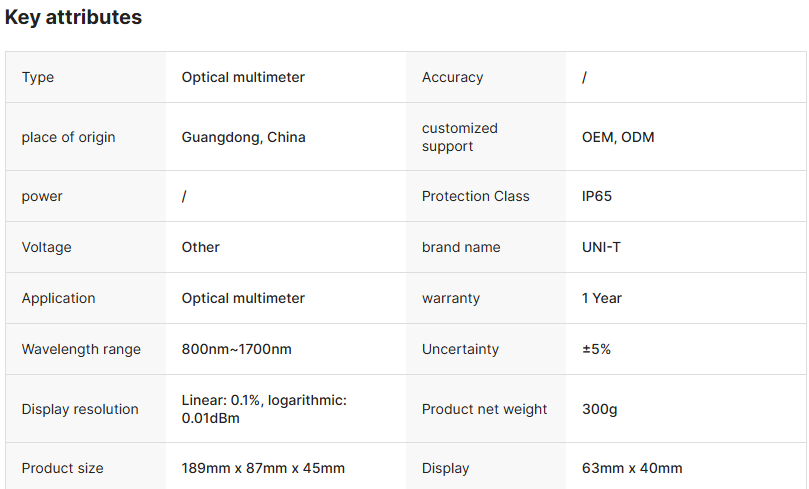809x489 pixels.
Task: Click the Display resolution label
Action: point(80,409)
